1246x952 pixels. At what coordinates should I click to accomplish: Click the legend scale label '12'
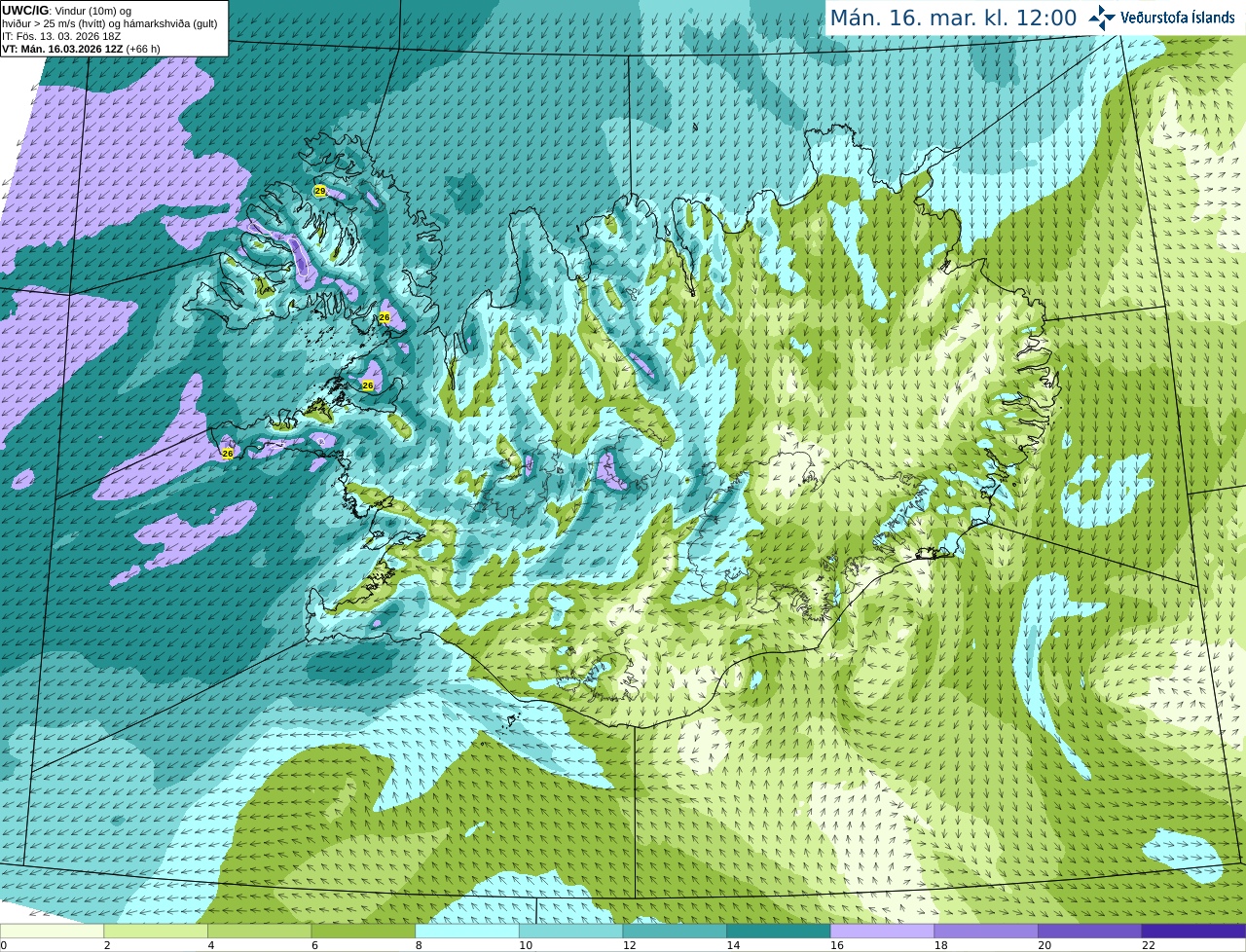629,945
